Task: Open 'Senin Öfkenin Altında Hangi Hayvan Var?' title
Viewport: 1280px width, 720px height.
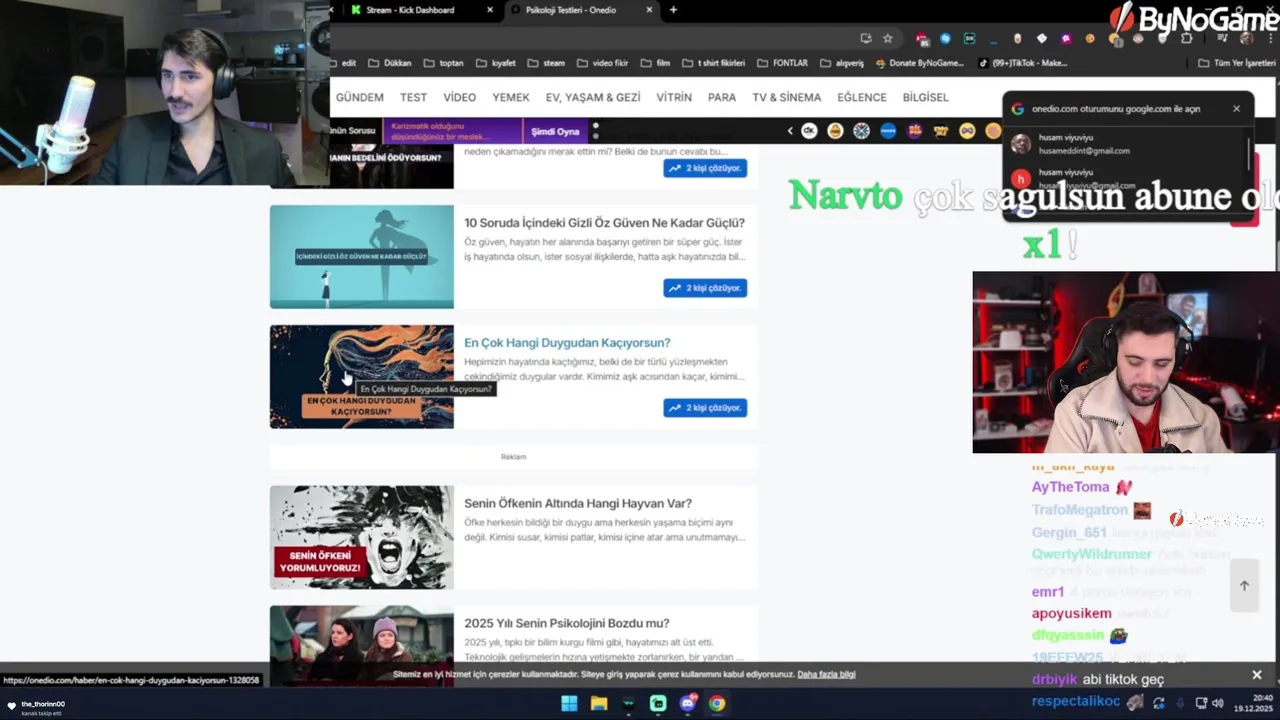Action: pyautogui.click(x=578, y=504)
